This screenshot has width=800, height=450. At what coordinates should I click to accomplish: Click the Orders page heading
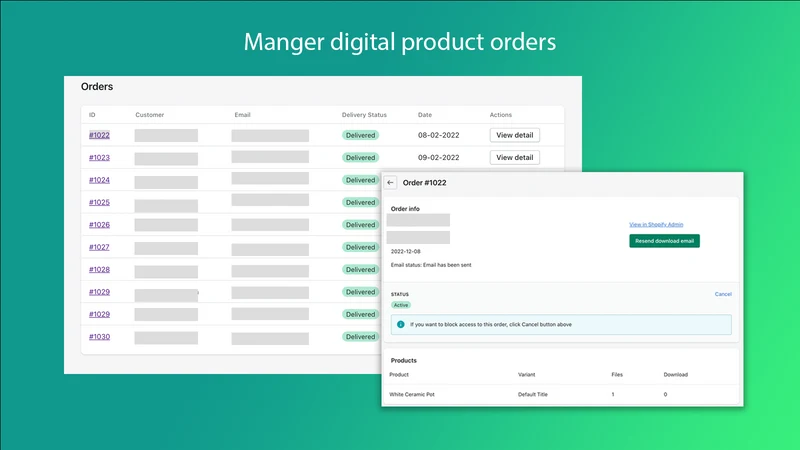[x=97, y=87]
